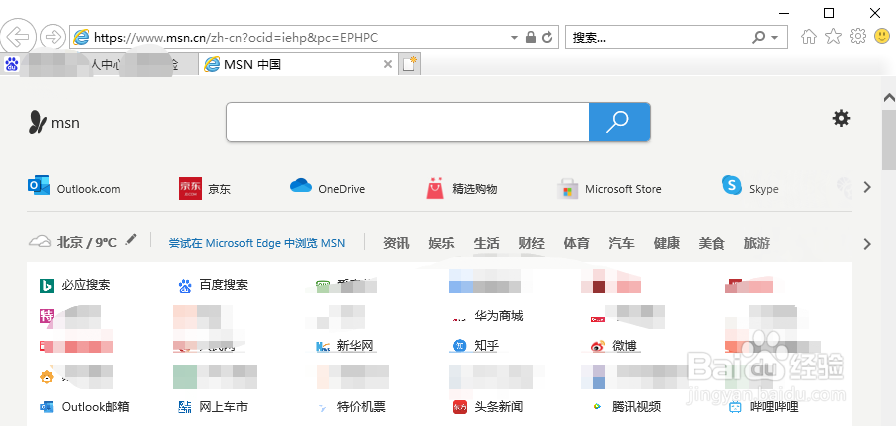Open 百度搜索 link
This screenshot has width=896, height=426.
(x=213, y=285)
